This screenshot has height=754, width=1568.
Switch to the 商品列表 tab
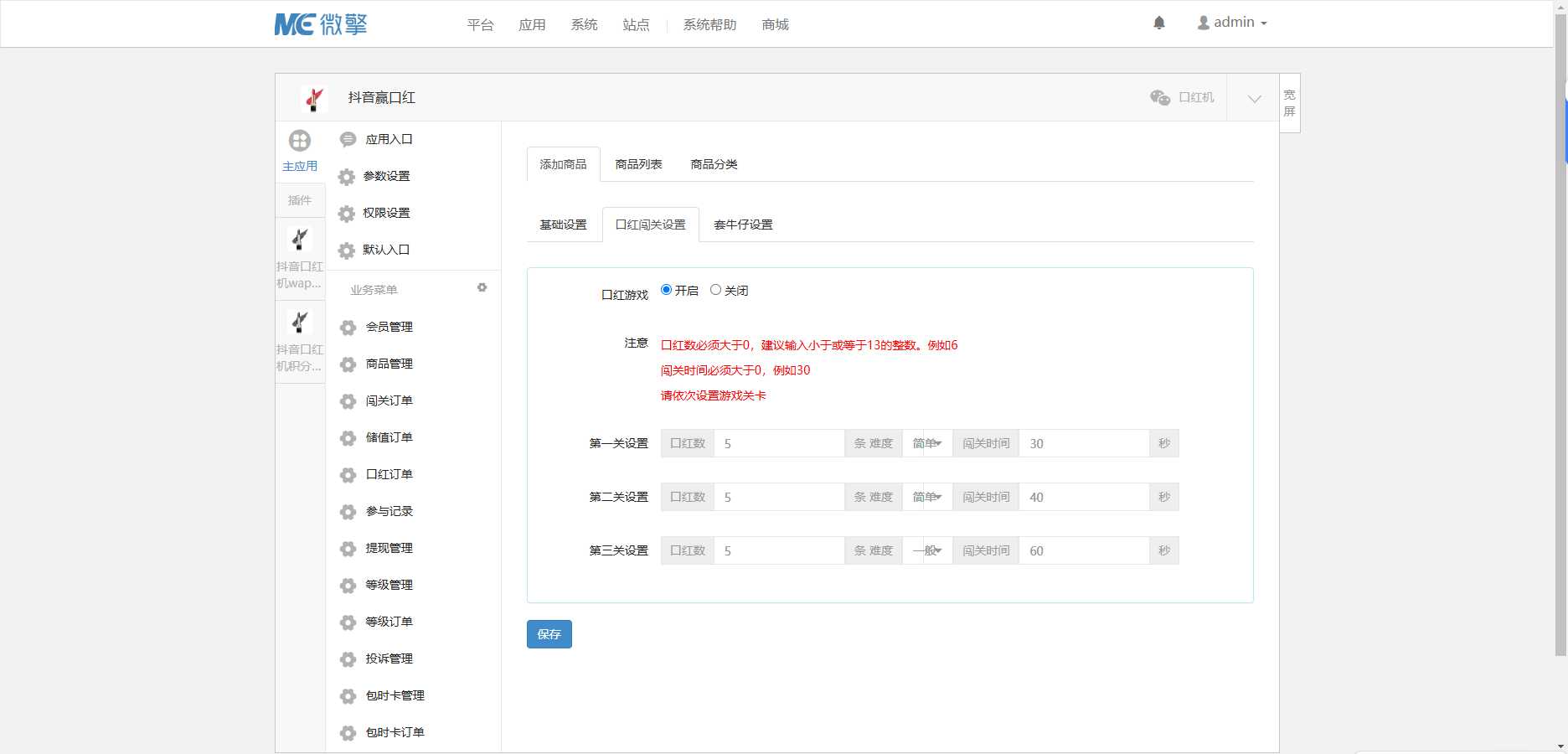[x=638, y=164]
